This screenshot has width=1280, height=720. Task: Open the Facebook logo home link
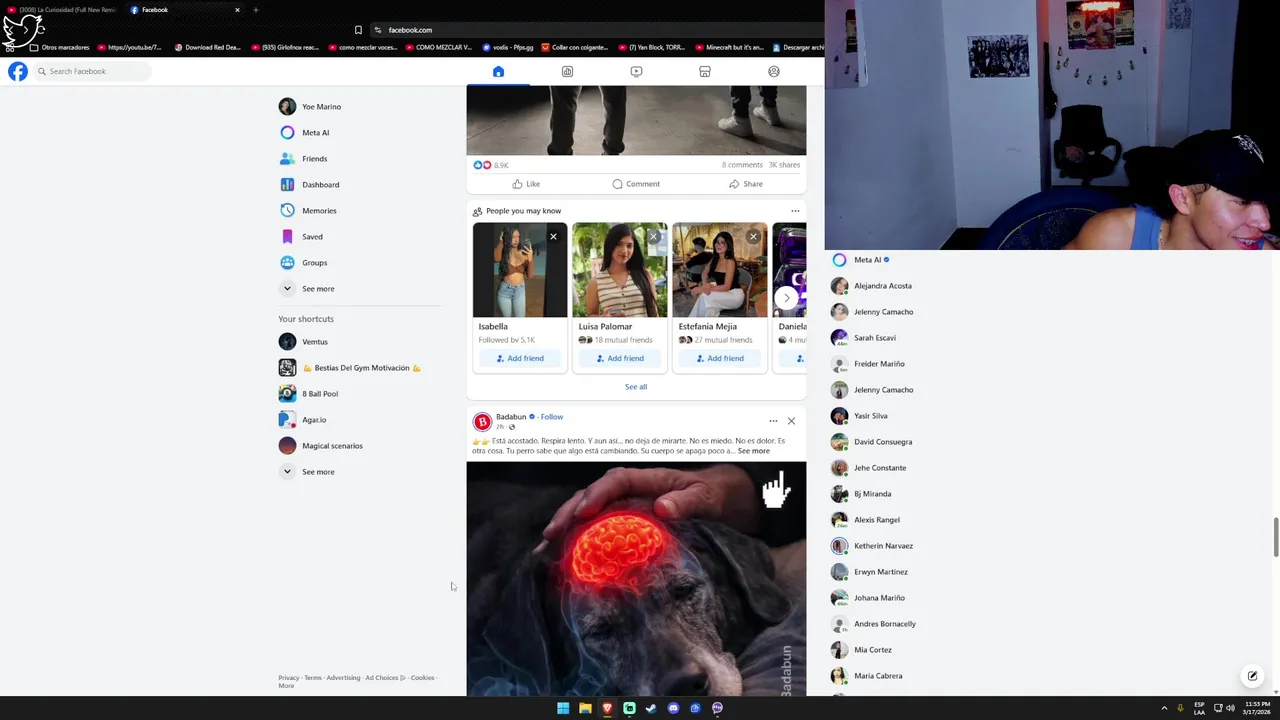18,71
